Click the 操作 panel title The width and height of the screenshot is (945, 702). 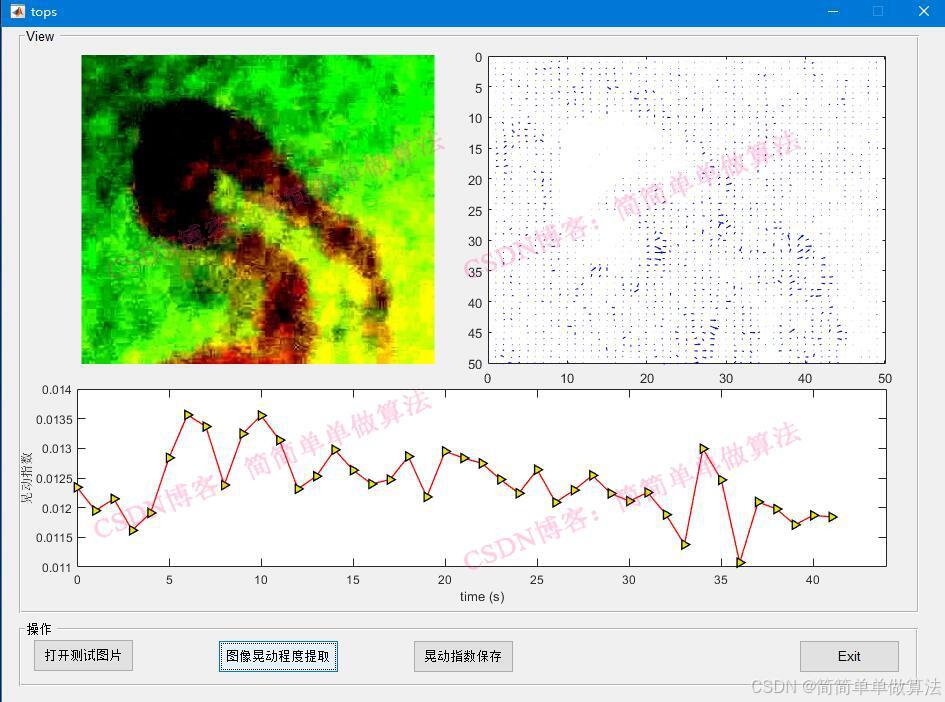[39, 629]
